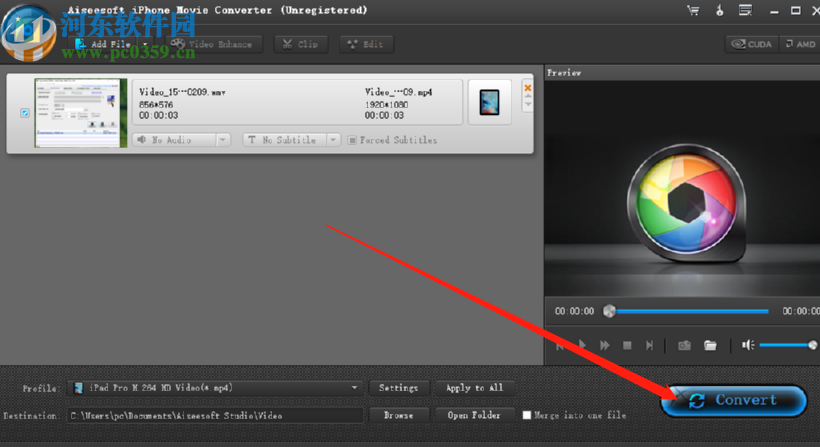Viewport: 820px width, 447px height.
Task: Adjust the volume slider
Action: [x=788, y=345]
